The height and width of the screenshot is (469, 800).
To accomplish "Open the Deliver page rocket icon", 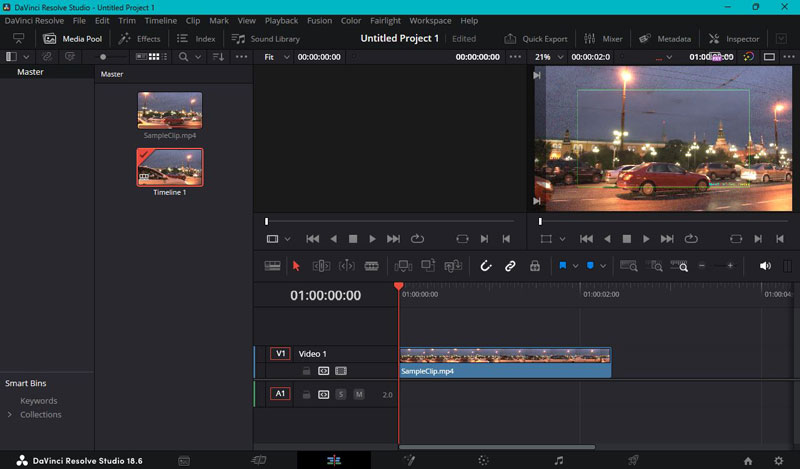I will 633,460.
